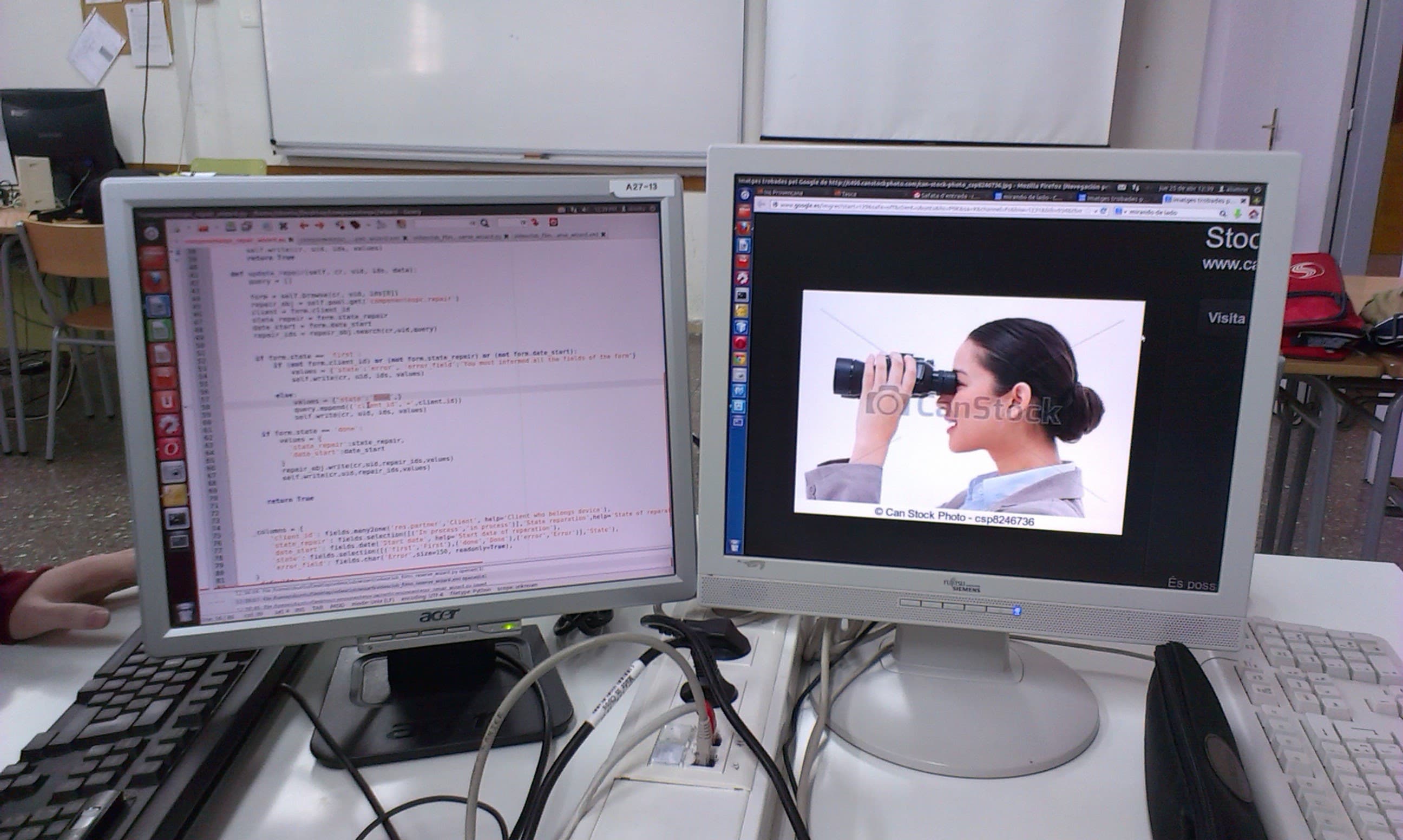The image size is (1403, 840).
Task: Click the Save icon in Geany toolbar
Action: pos(232,226)
